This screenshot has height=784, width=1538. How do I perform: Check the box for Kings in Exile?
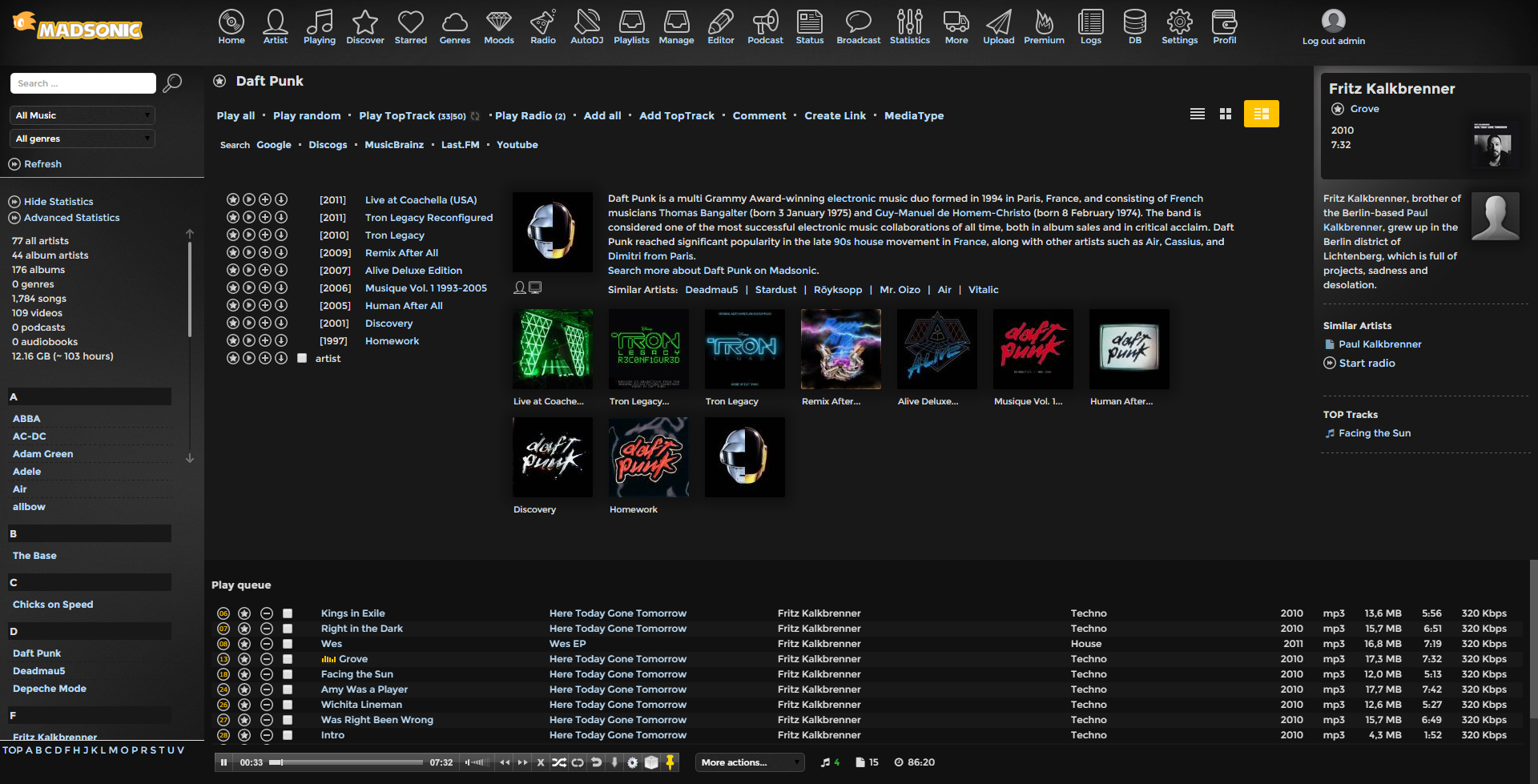(288, 613)
